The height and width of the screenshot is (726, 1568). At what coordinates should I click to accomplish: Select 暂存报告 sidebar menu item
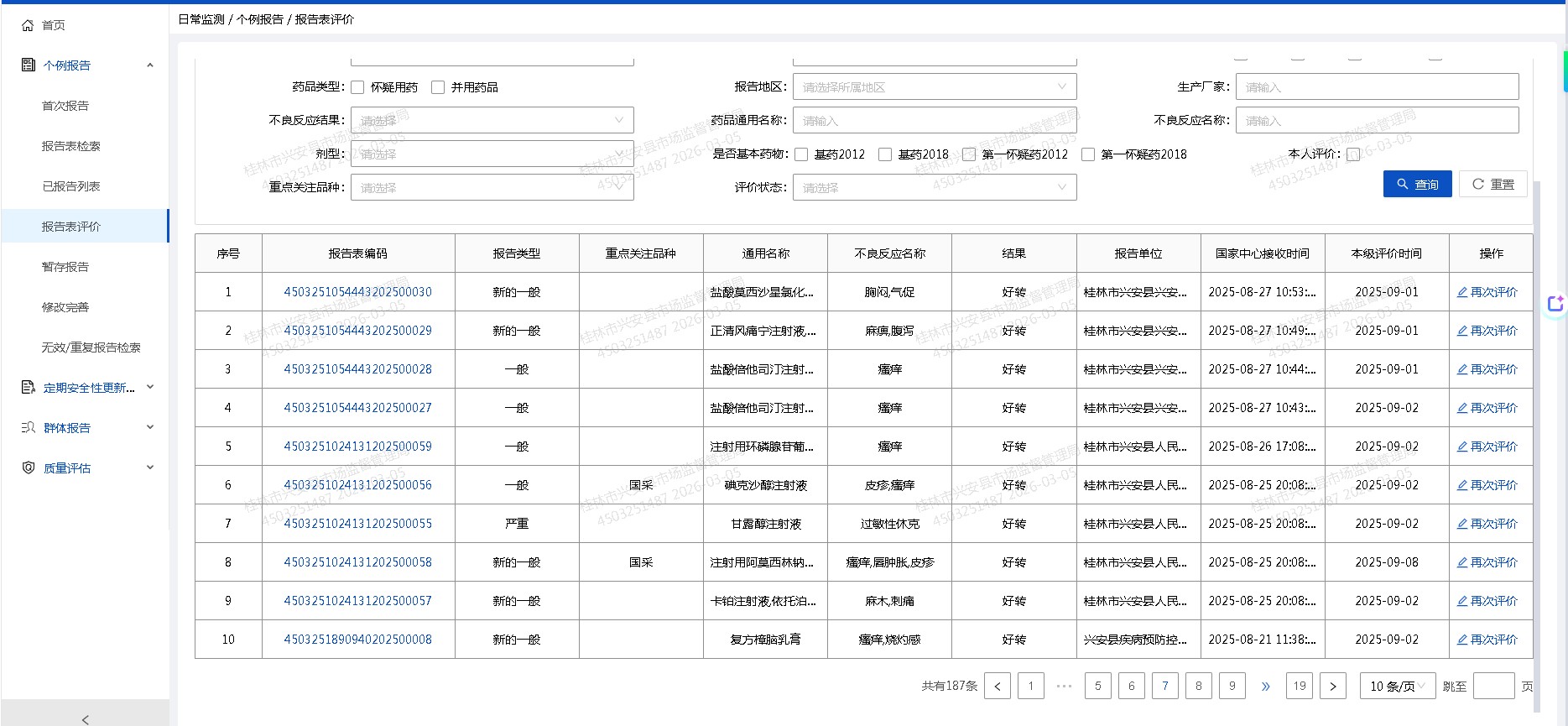[x=65, y=267]
